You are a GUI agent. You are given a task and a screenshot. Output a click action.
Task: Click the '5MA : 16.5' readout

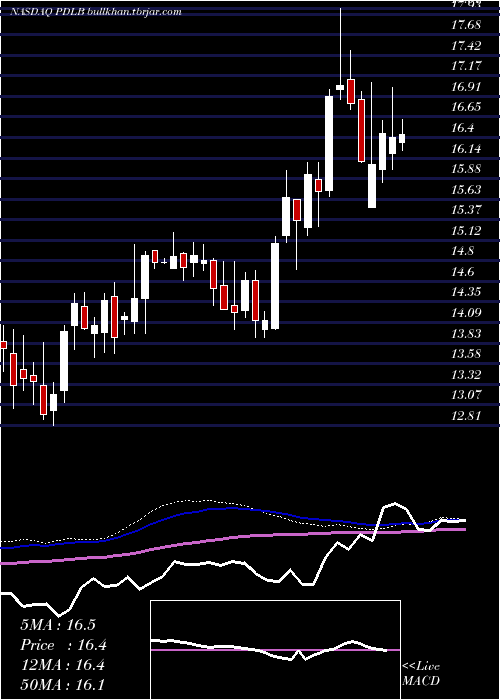[58, 625]
